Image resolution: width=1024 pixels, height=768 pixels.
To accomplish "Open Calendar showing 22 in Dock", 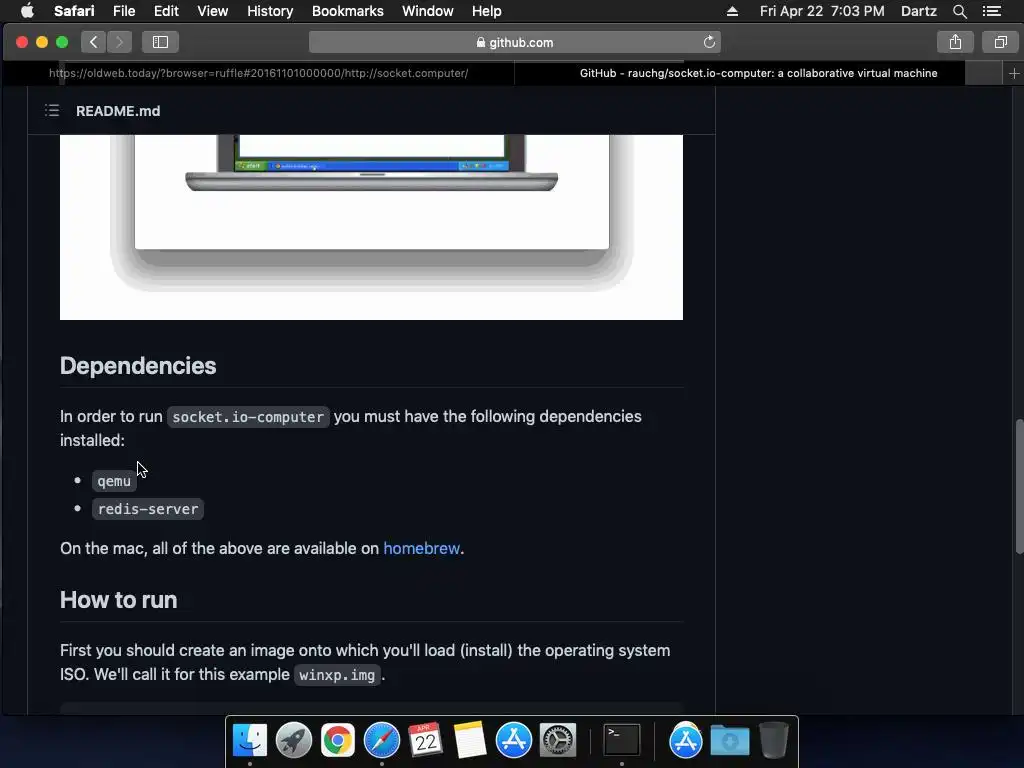I will tap(426, 740).
